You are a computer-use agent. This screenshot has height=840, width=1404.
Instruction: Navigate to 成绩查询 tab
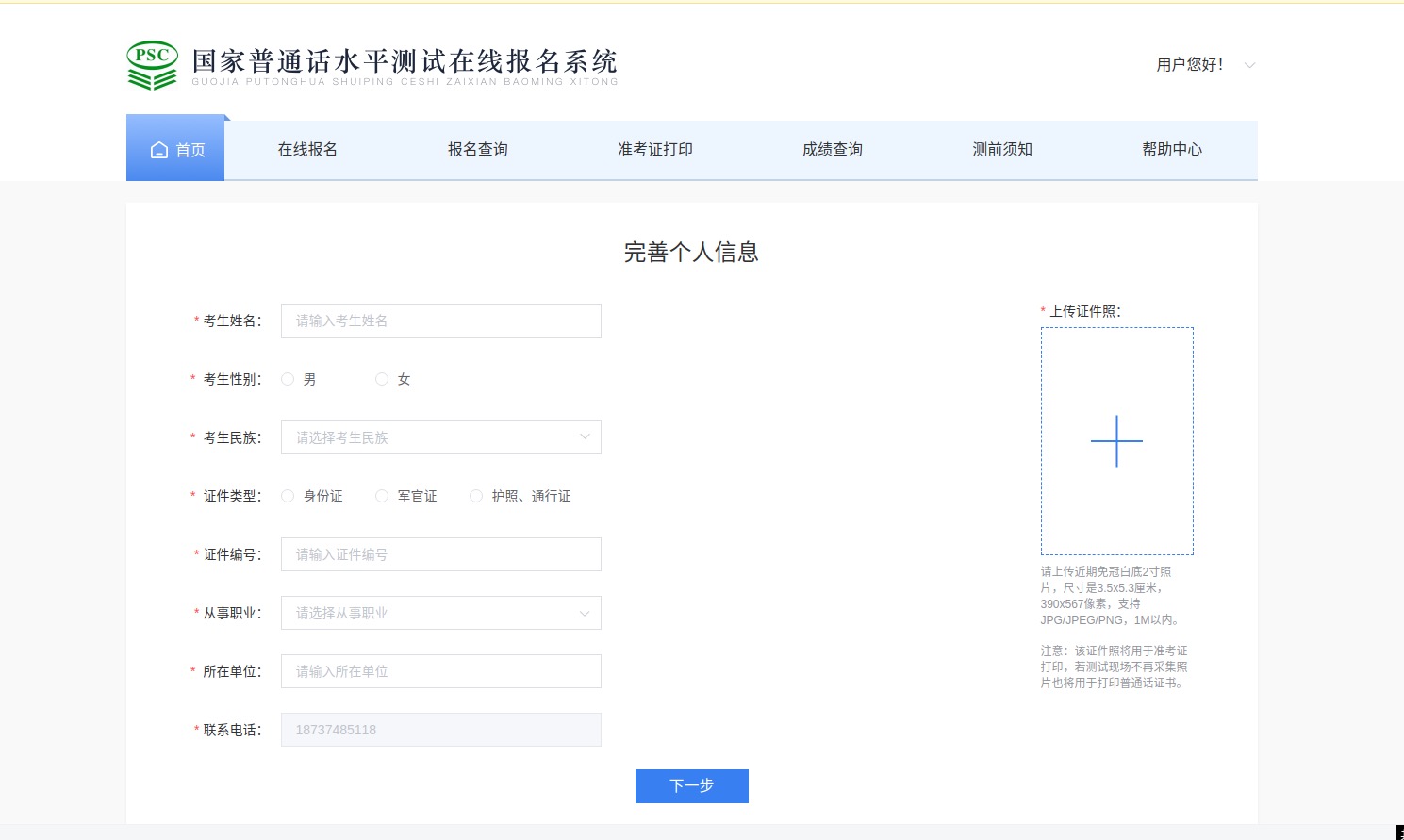tap(832, 150)
